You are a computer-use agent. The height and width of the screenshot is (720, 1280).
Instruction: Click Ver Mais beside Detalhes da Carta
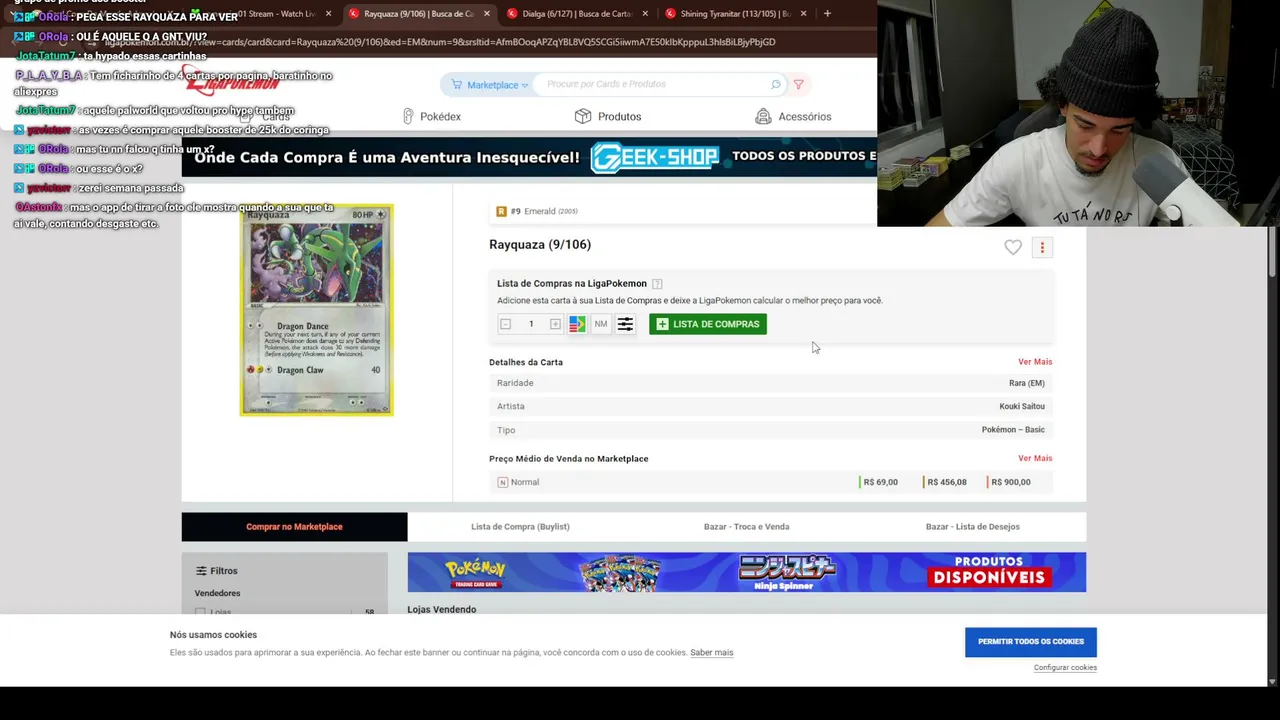pyautogui.click(x=1035, y=362)
